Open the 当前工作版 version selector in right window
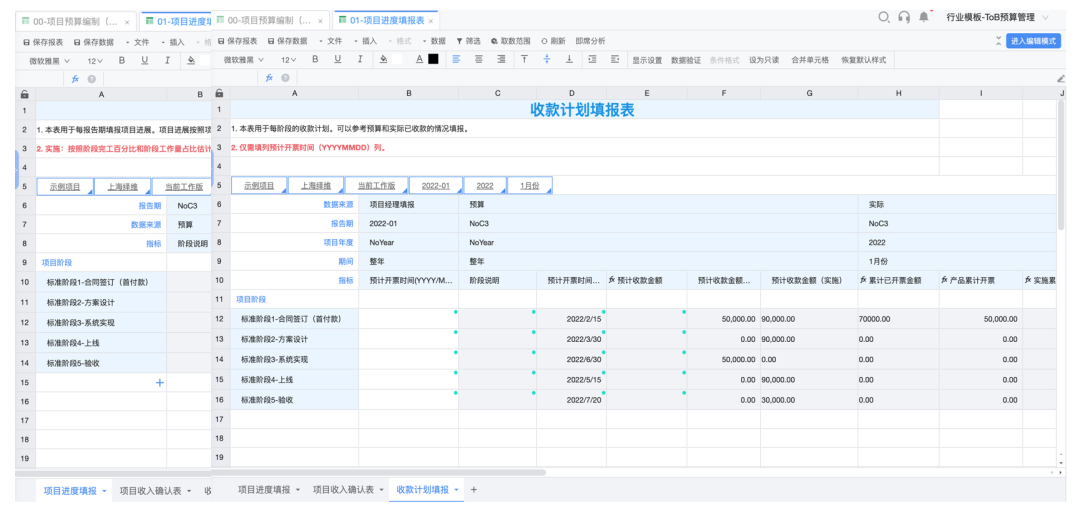The image size is (1080, 513). [375, 185]
